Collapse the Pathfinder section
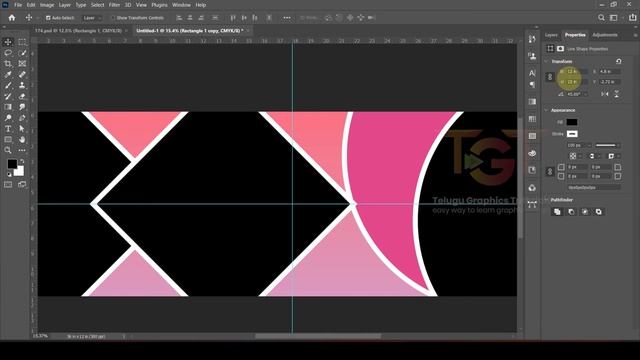This screenshot has width=640, height=360. click(x=546, y=200)
